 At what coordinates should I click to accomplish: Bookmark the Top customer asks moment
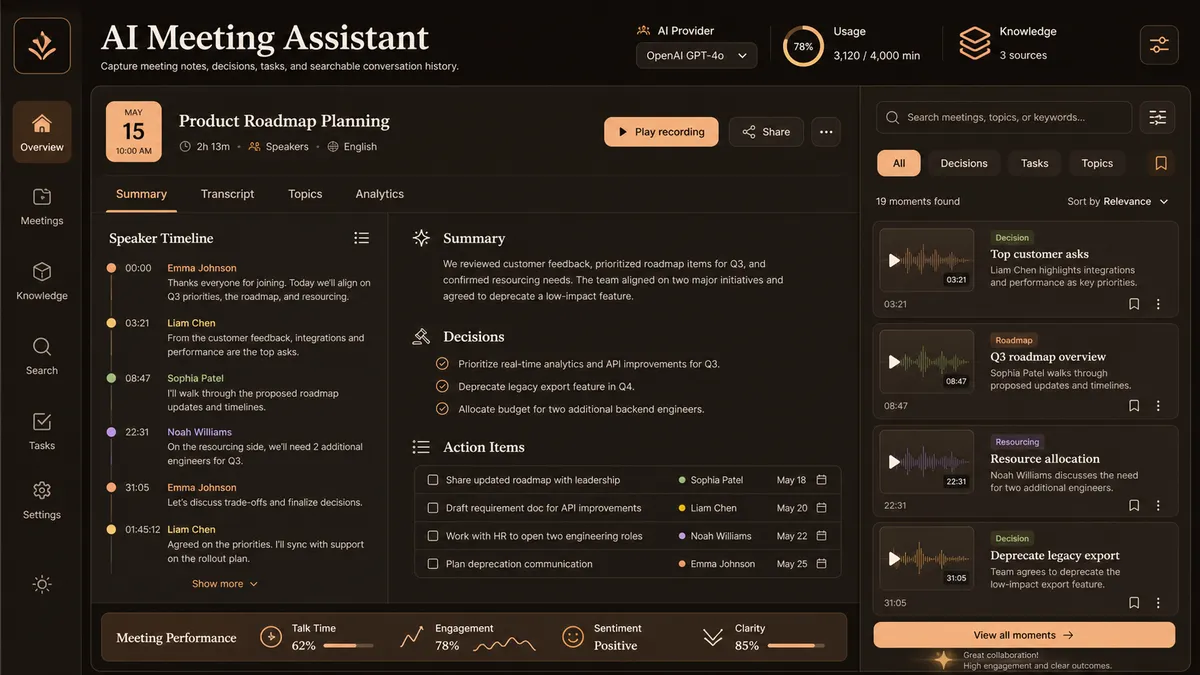(1134, 304)
